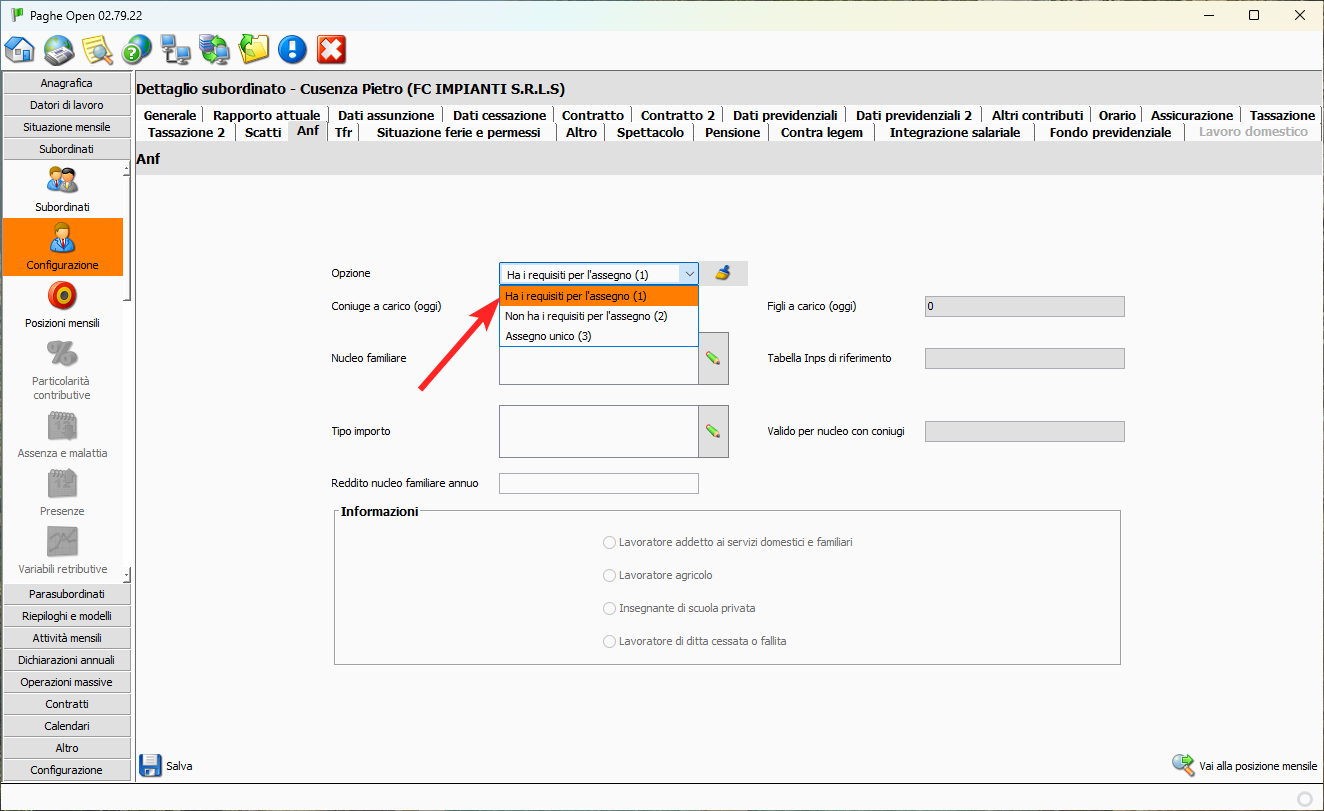Click edit pencil icon next to Nucleo familiare

click(x=713, y=358)
